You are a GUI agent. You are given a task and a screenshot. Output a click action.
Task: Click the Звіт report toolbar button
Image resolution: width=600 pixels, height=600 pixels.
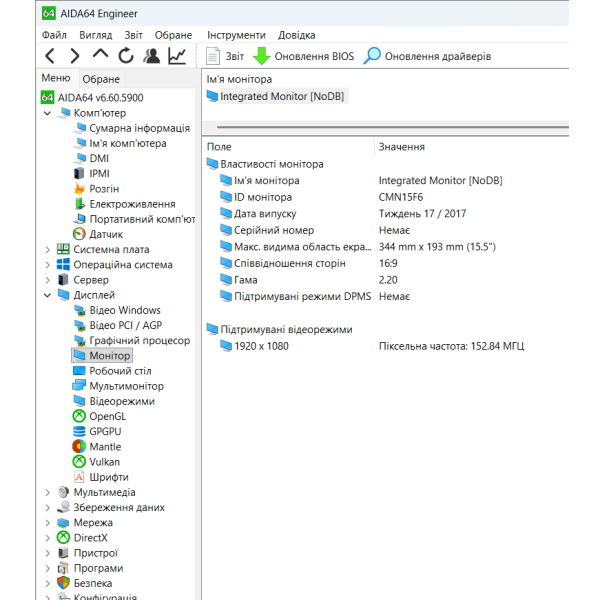225,56
